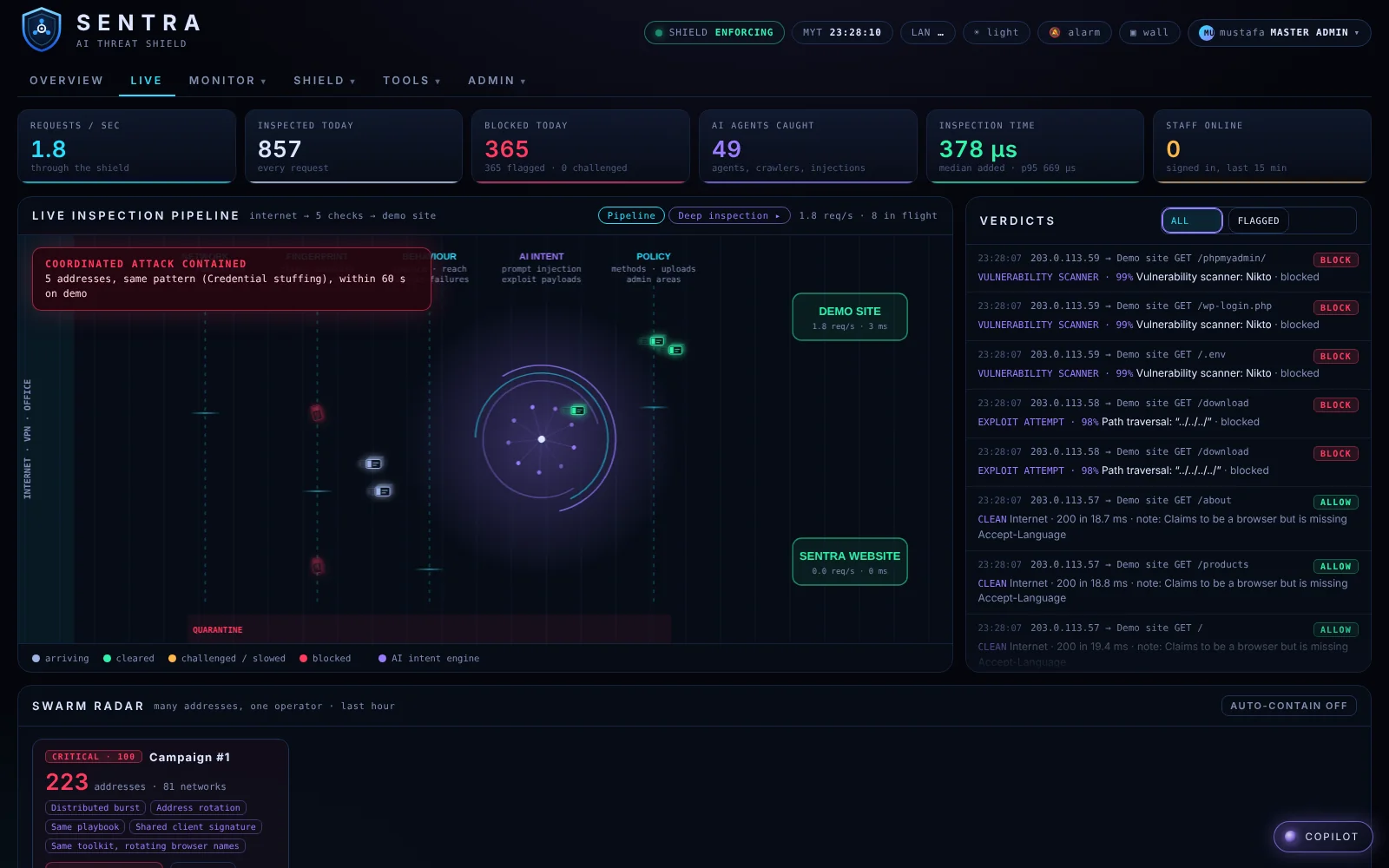Click the AI intent engine center node
The image size is (1389, 868).
(x=542, y=439)
